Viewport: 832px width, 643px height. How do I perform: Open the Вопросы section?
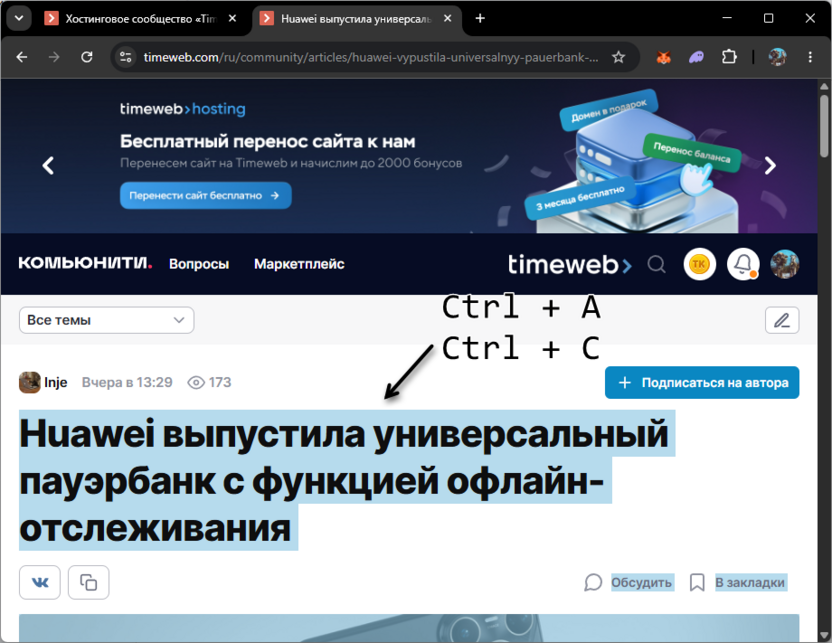pos(199,264)
